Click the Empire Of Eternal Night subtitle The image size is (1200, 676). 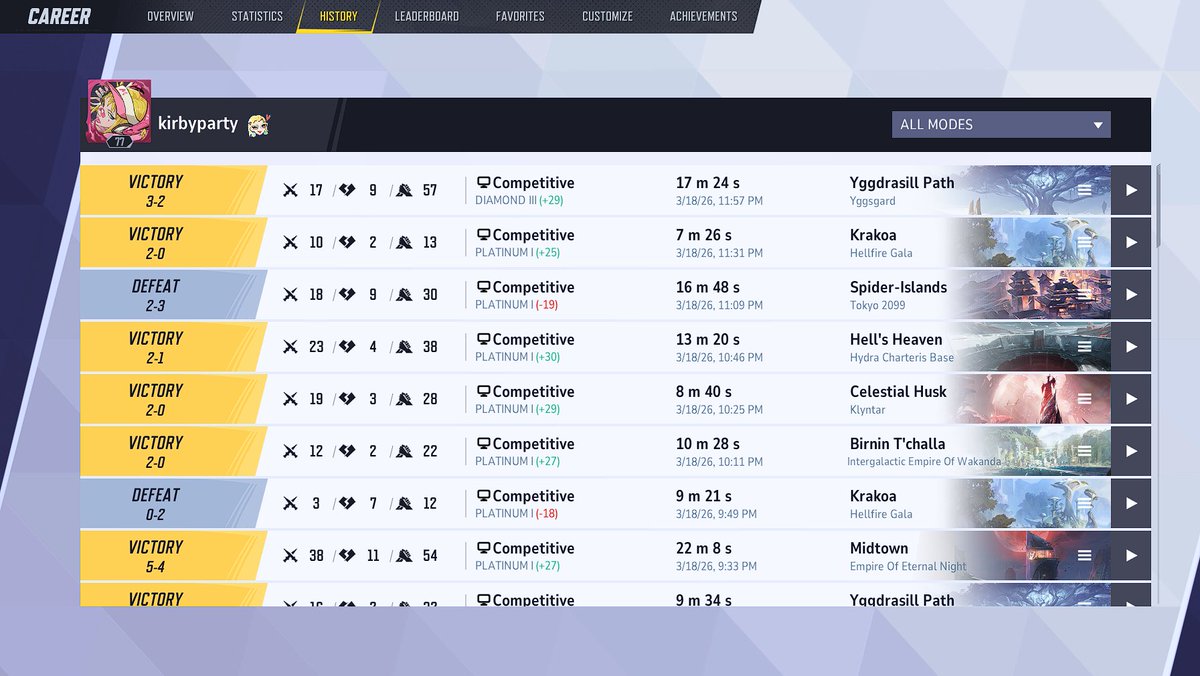pos(908,566)
